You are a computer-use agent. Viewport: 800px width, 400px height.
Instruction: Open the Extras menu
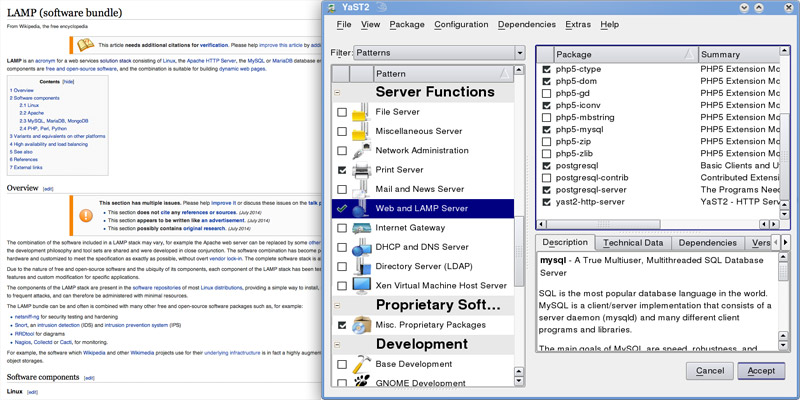click(x=578, y=24)
